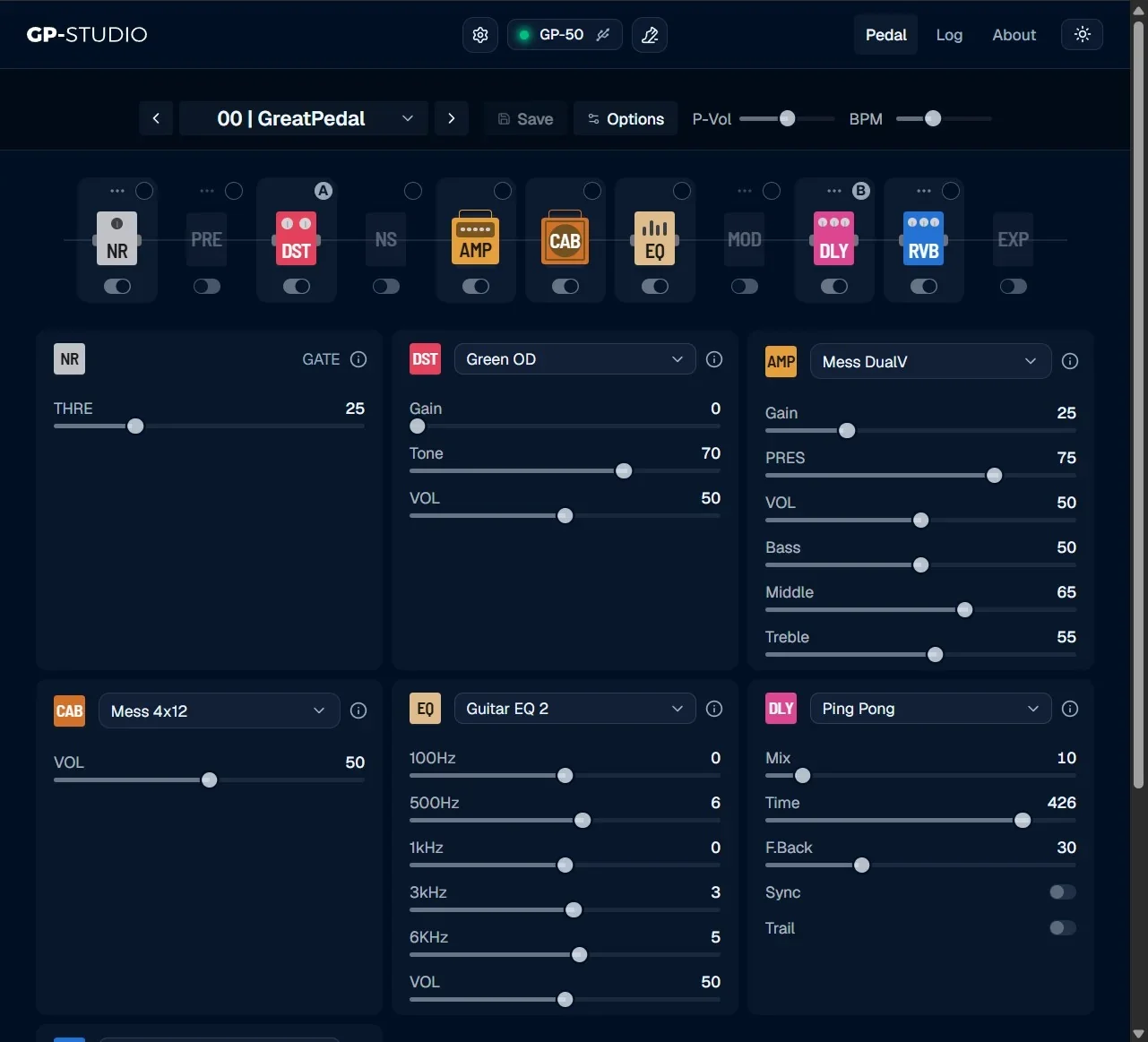Go to the next preset arrow
1148x1042 pixels.
452,118
